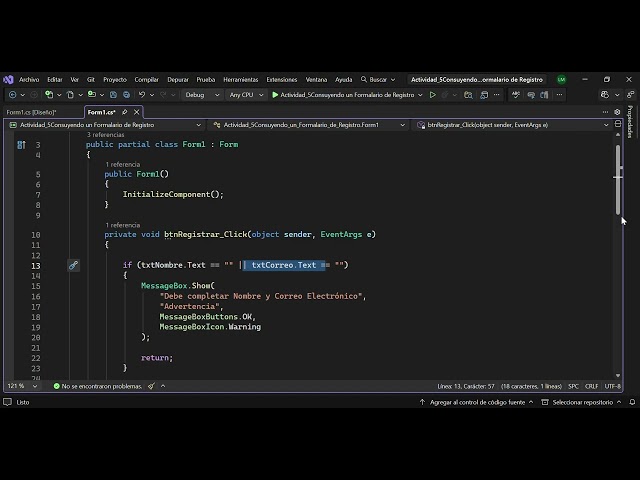Viewport: 640px width, 480px height.
Task: Open the account avatar LM badge
Action: 562,80
